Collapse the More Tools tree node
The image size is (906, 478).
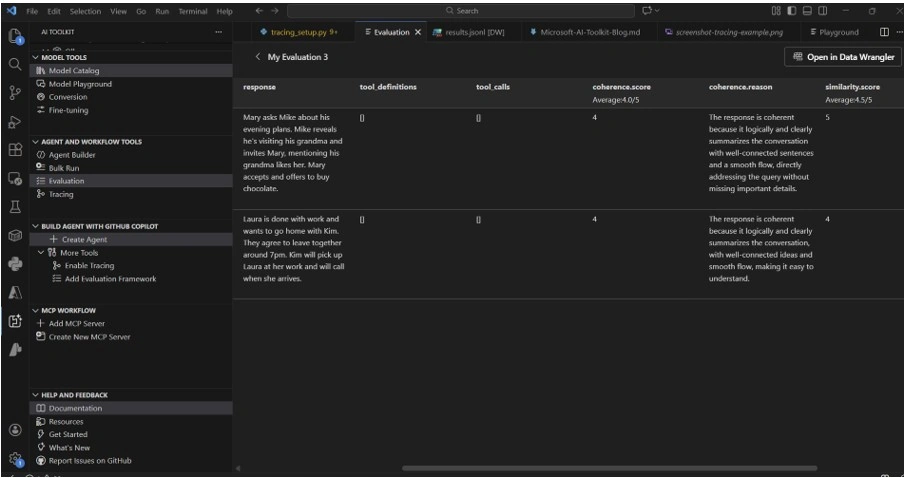(40, 253)
